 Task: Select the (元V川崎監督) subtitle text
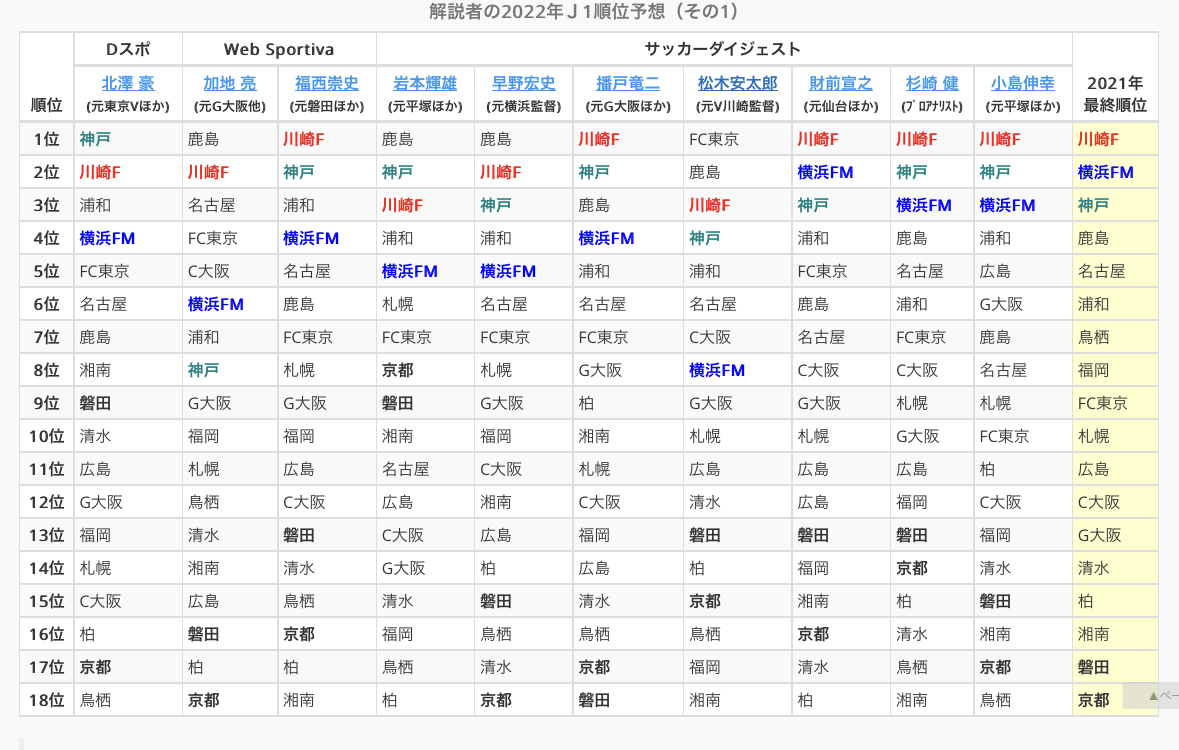pyautogui.click(x=737, y=107)
